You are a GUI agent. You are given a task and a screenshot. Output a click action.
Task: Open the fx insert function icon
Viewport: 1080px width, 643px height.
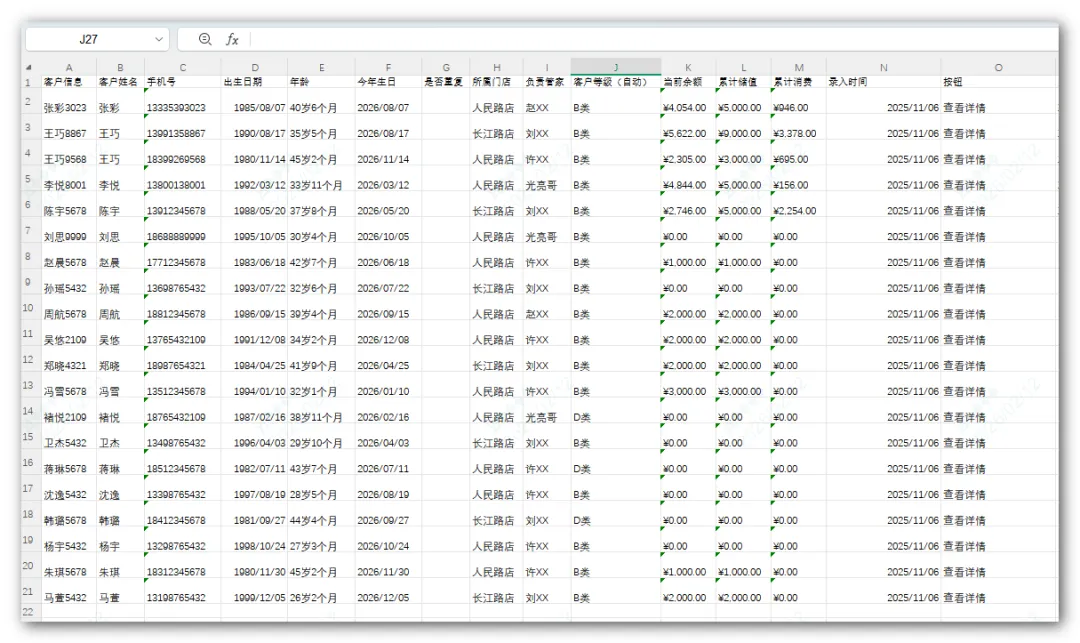point(232,39)
